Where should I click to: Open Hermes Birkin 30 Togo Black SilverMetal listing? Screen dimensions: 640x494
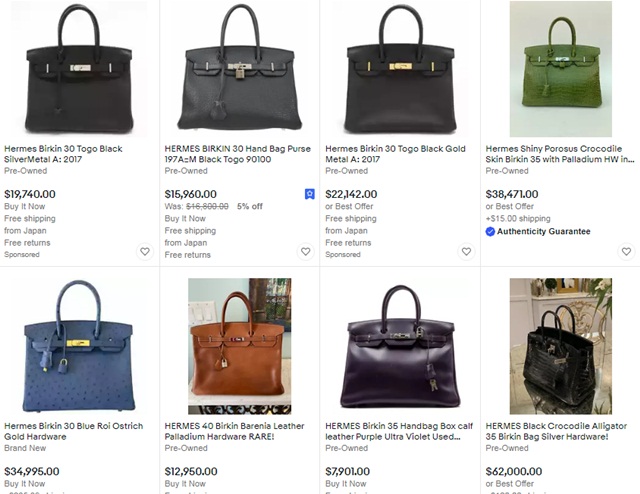pos(63,154)
